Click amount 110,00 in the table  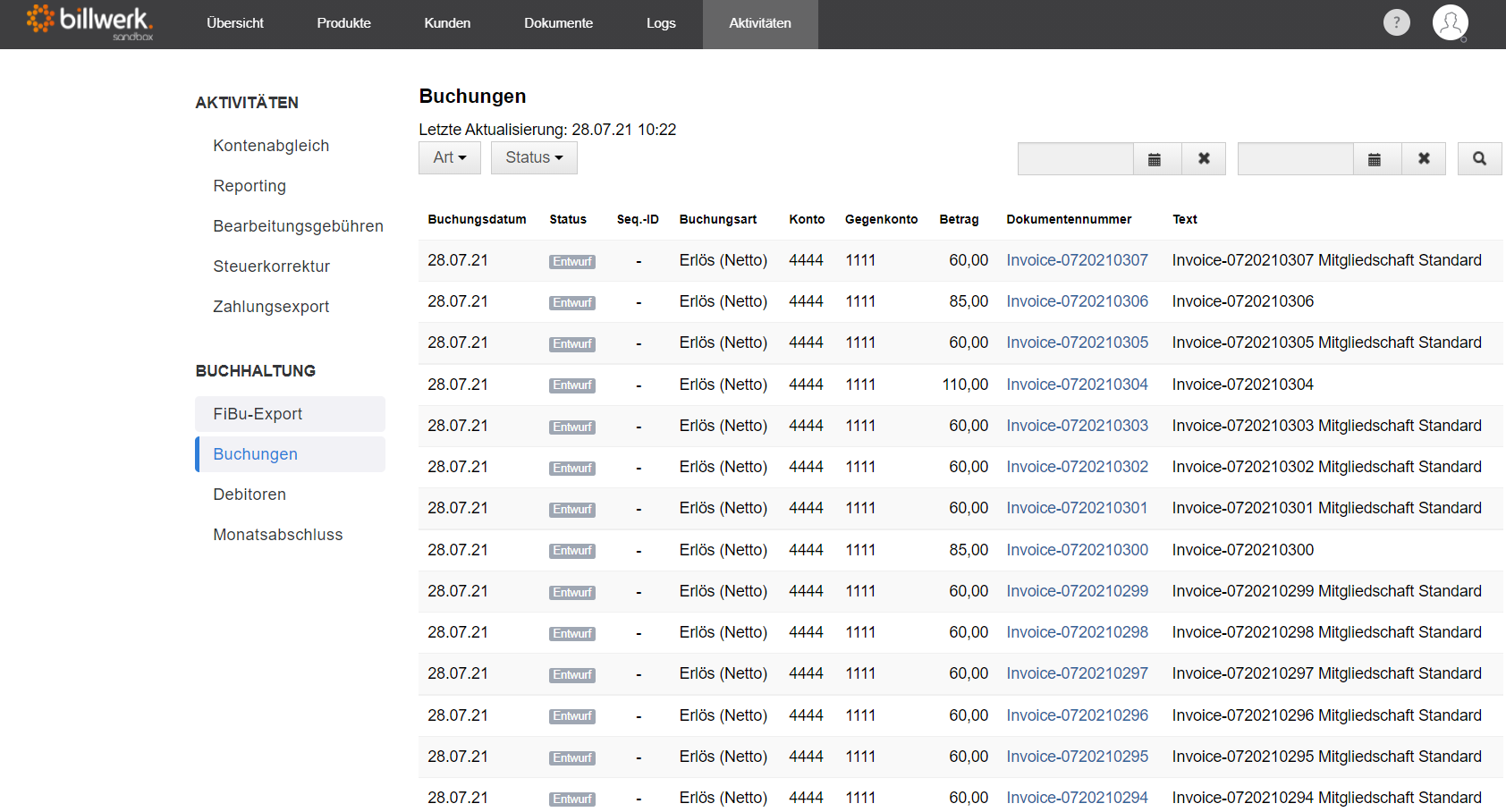(965, 385)
